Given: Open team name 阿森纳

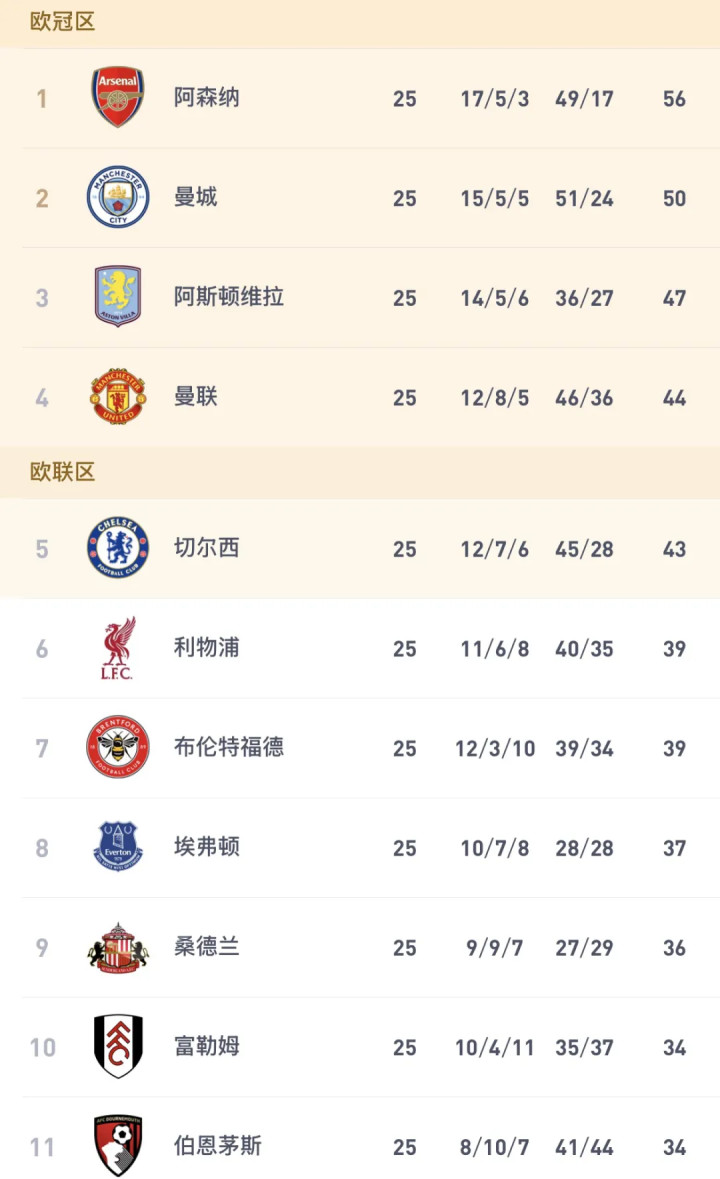Looking at the screenshot, I should coord(206,98).
